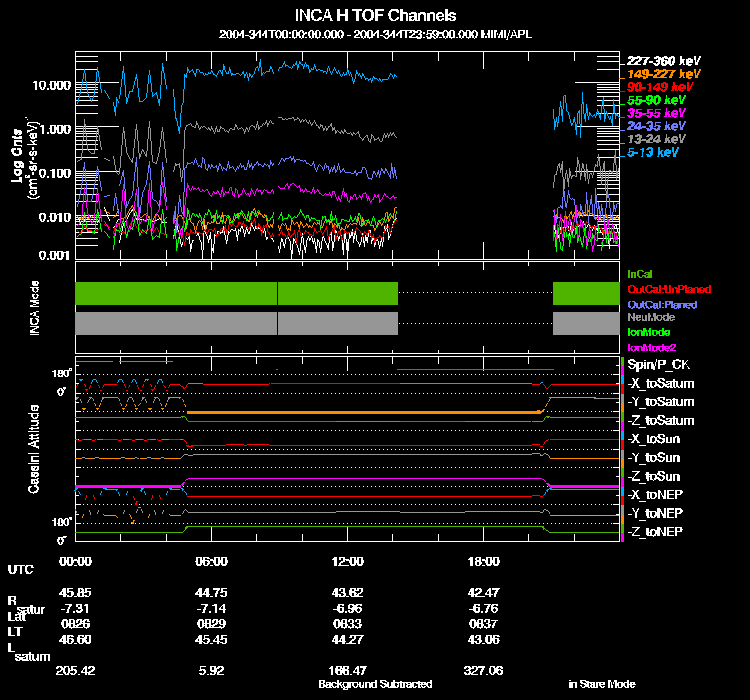The height and width of the screenshot is (700, 750).
Task: Select the 35-55 keV legend entry
Action: pyautogui.click(x=656, y=113)
